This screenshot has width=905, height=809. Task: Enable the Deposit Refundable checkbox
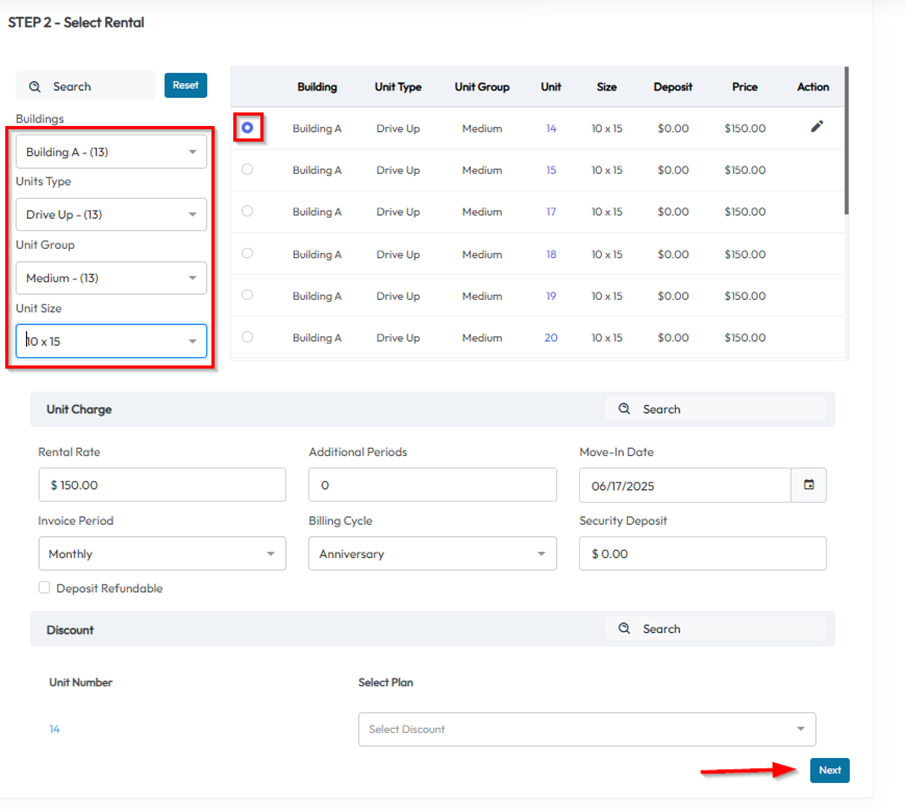(x=44, y=588)
